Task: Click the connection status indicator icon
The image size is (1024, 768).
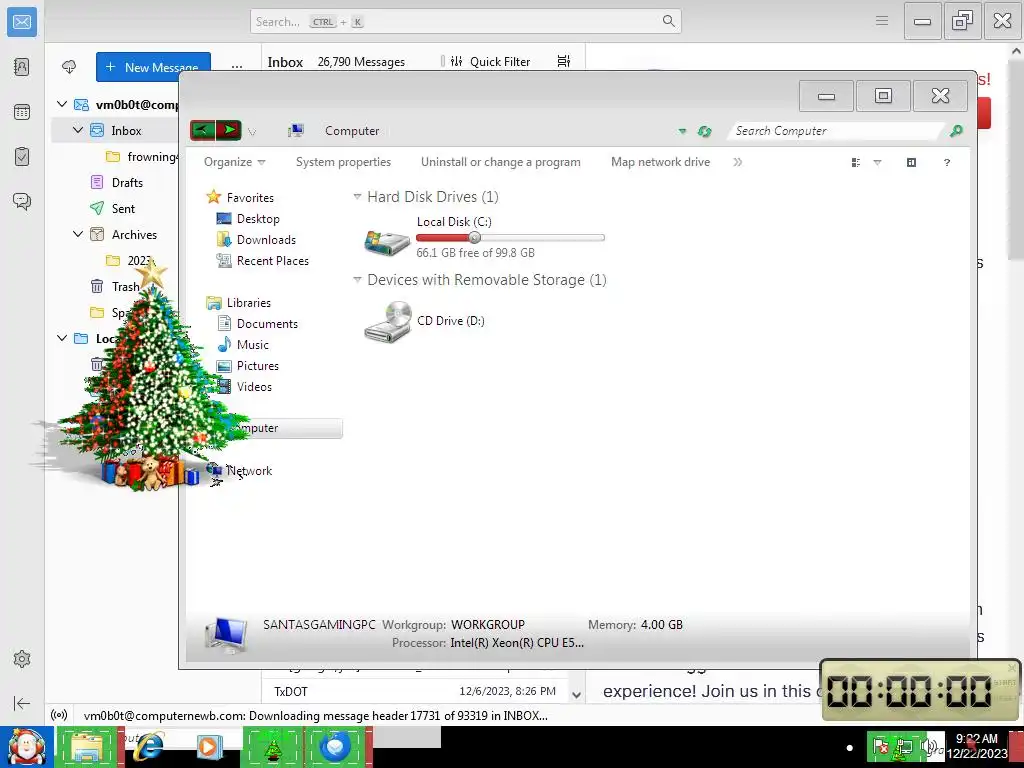Action: tap(59, 715)
